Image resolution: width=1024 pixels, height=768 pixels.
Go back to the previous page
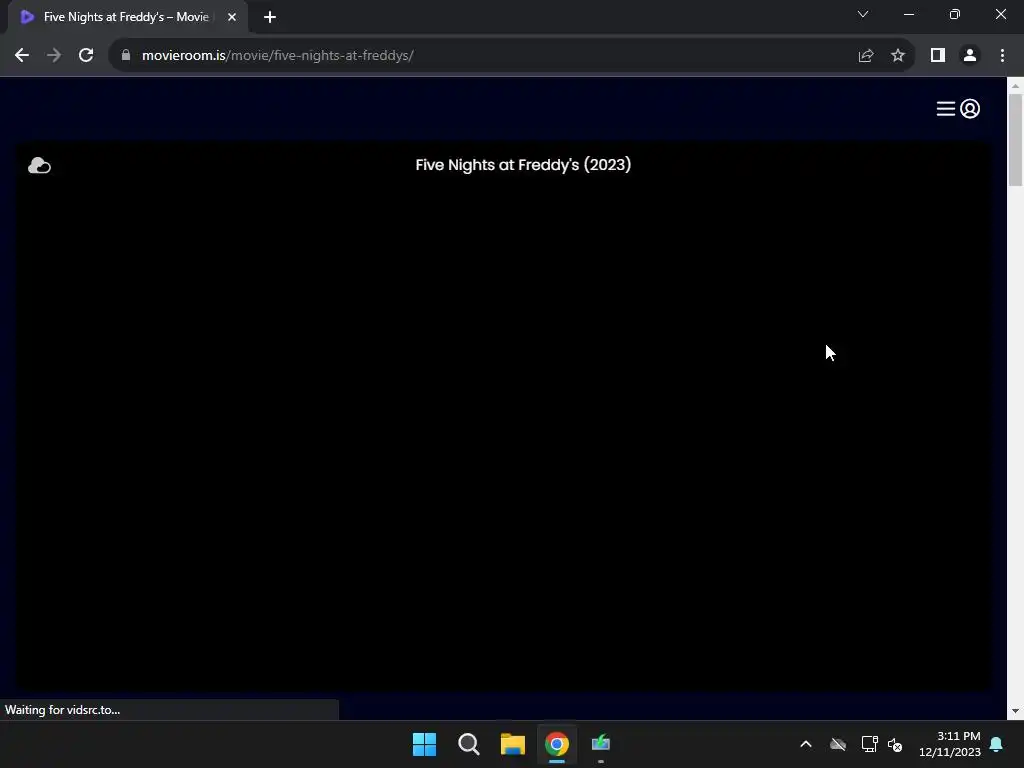[22, 56]
